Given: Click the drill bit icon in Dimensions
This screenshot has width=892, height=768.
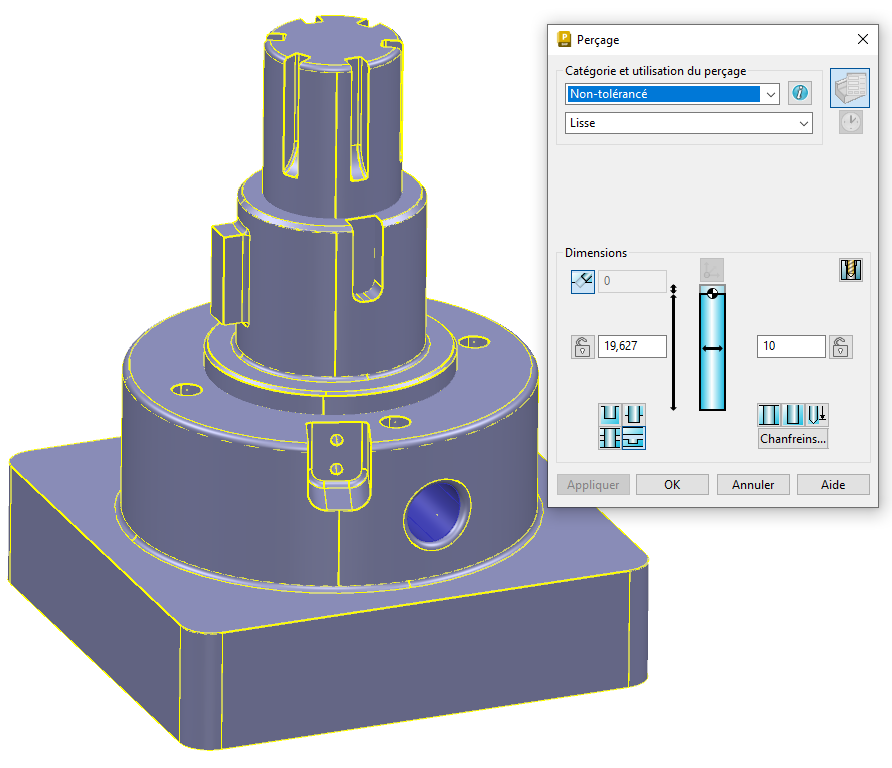Looking at the screenshot, I should [851, 270].
